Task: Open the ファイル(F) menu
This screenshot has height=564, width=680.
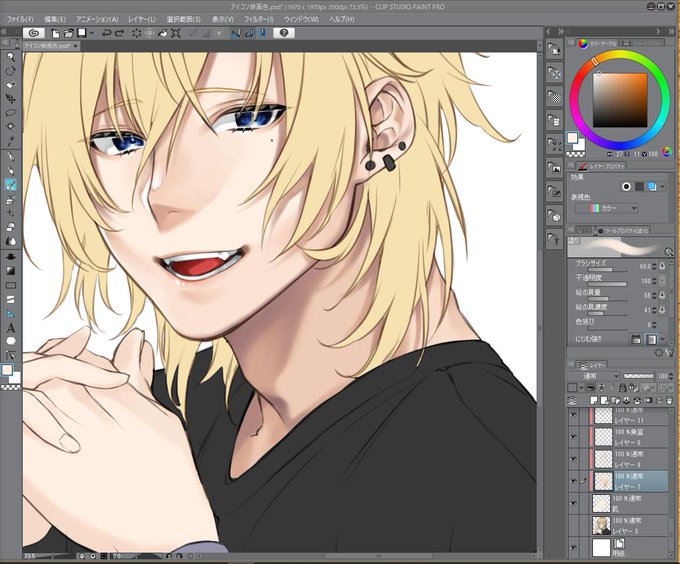Action: click(20, 20)
